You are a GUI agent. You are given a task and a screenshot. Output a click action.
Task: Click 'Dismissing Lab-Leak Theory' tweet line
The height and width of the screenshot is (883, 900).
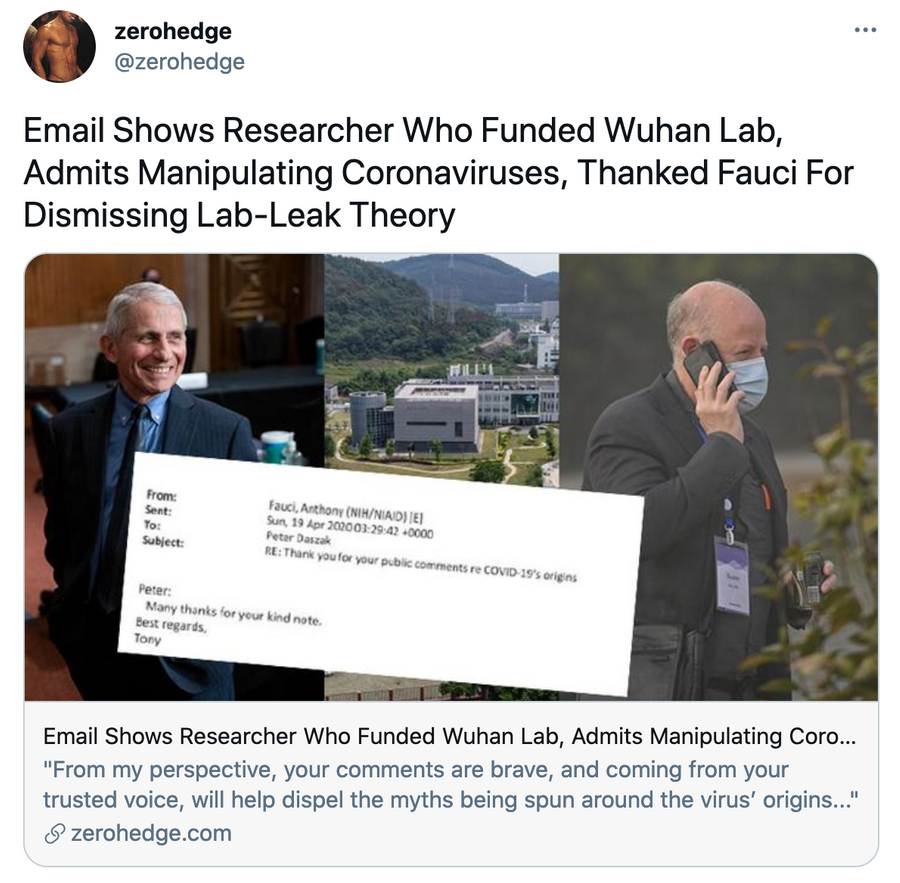click(239, 215)
